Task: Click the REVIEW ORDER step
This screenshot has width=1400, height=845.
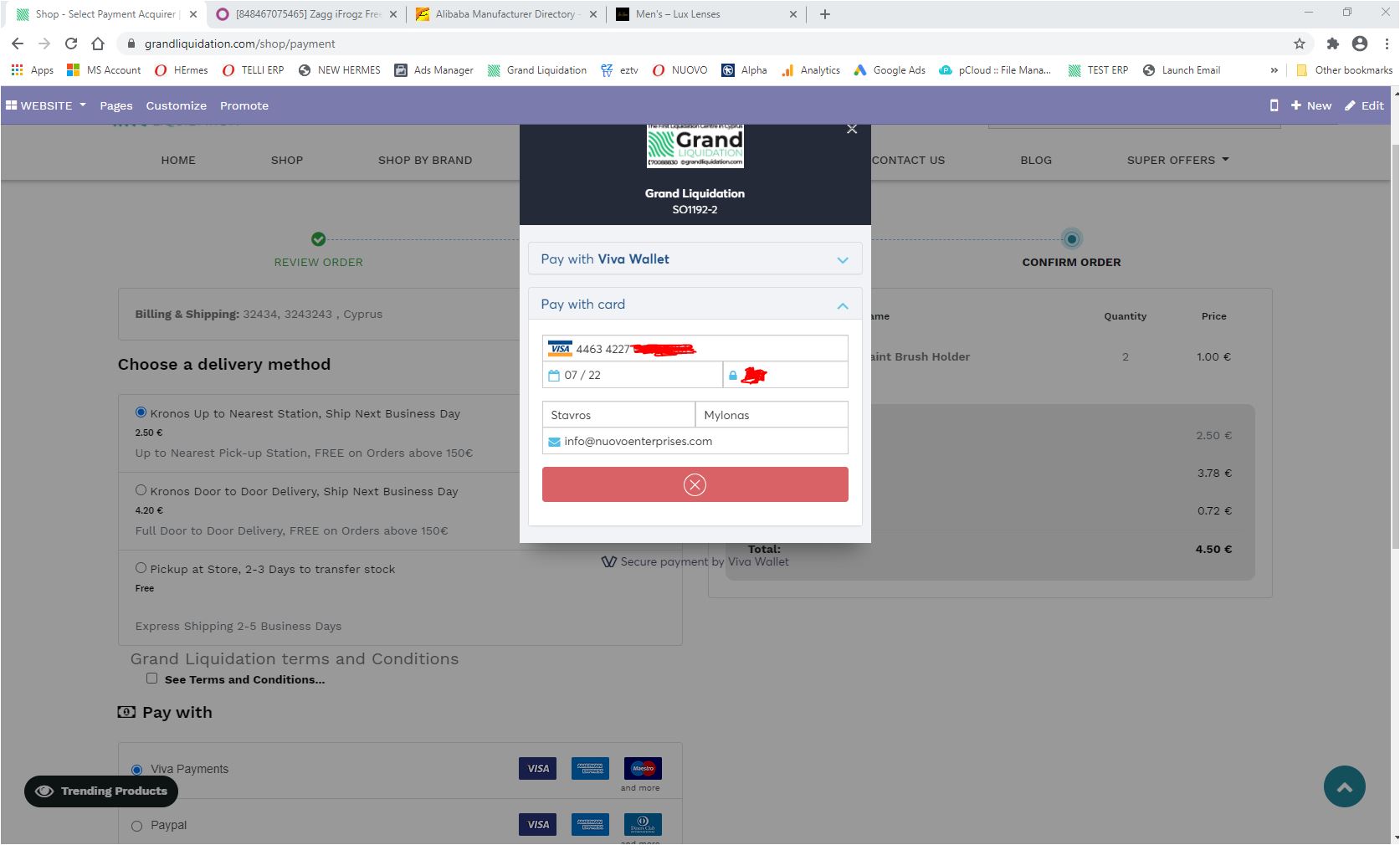Action: point(318,262)
